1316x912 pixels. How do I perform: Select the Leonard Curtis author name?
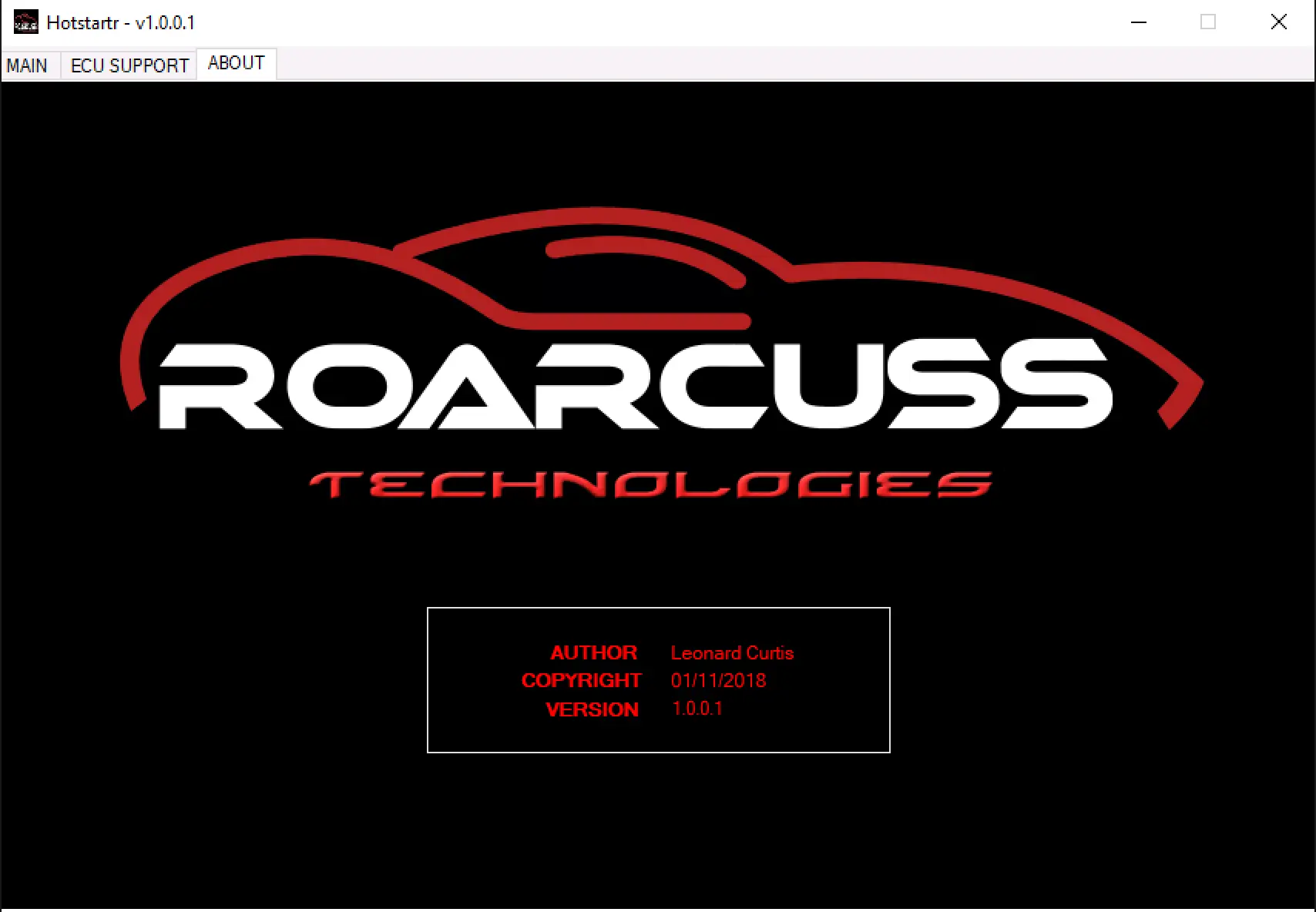coord(732,652)
